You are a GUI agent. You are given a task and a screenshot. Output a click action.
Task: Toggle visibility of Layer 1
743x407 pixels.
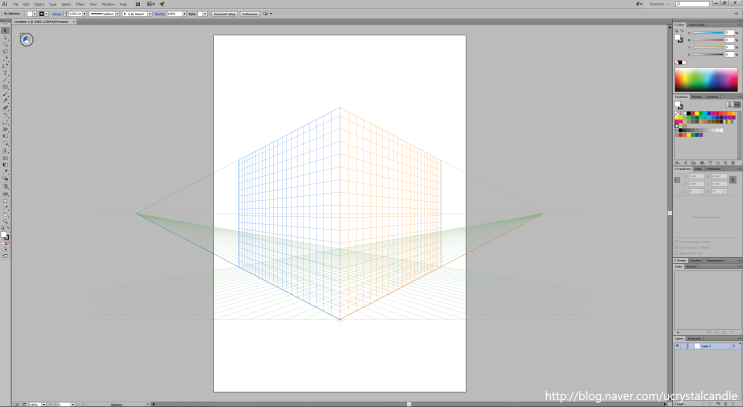[677, 346]
